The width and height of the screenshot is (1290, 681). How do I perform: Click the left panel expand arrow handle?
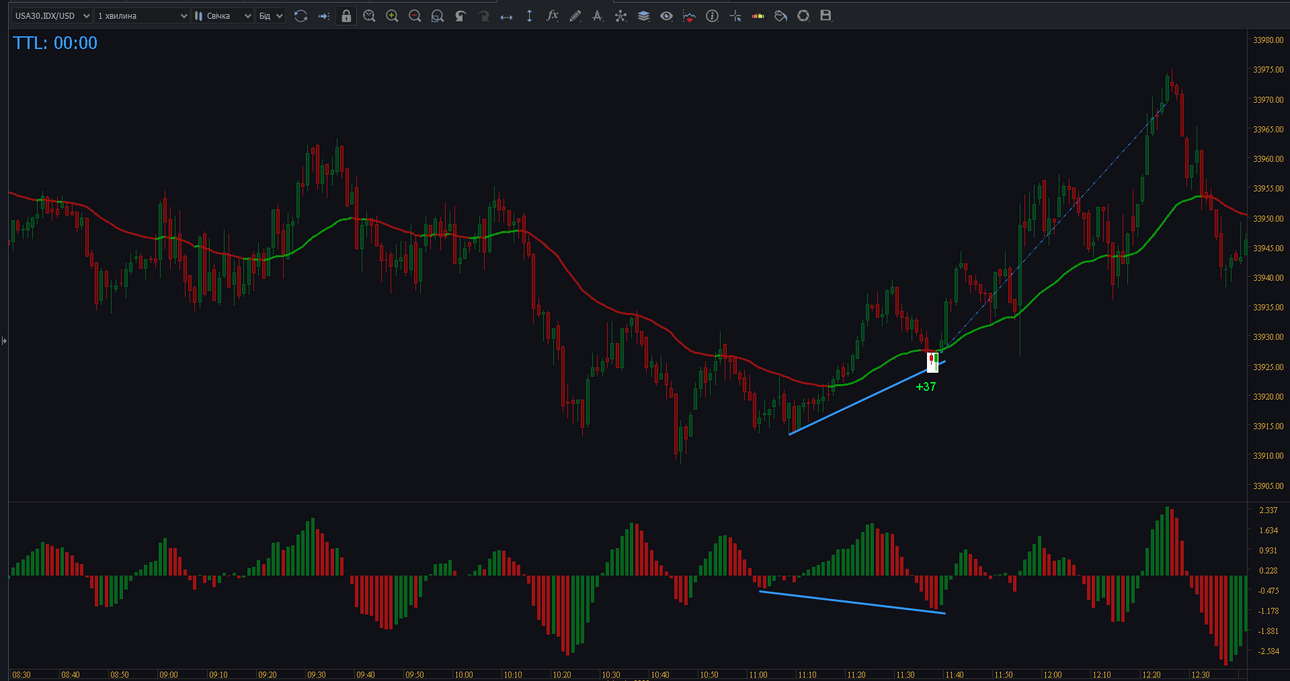click(x=4, y=341)
